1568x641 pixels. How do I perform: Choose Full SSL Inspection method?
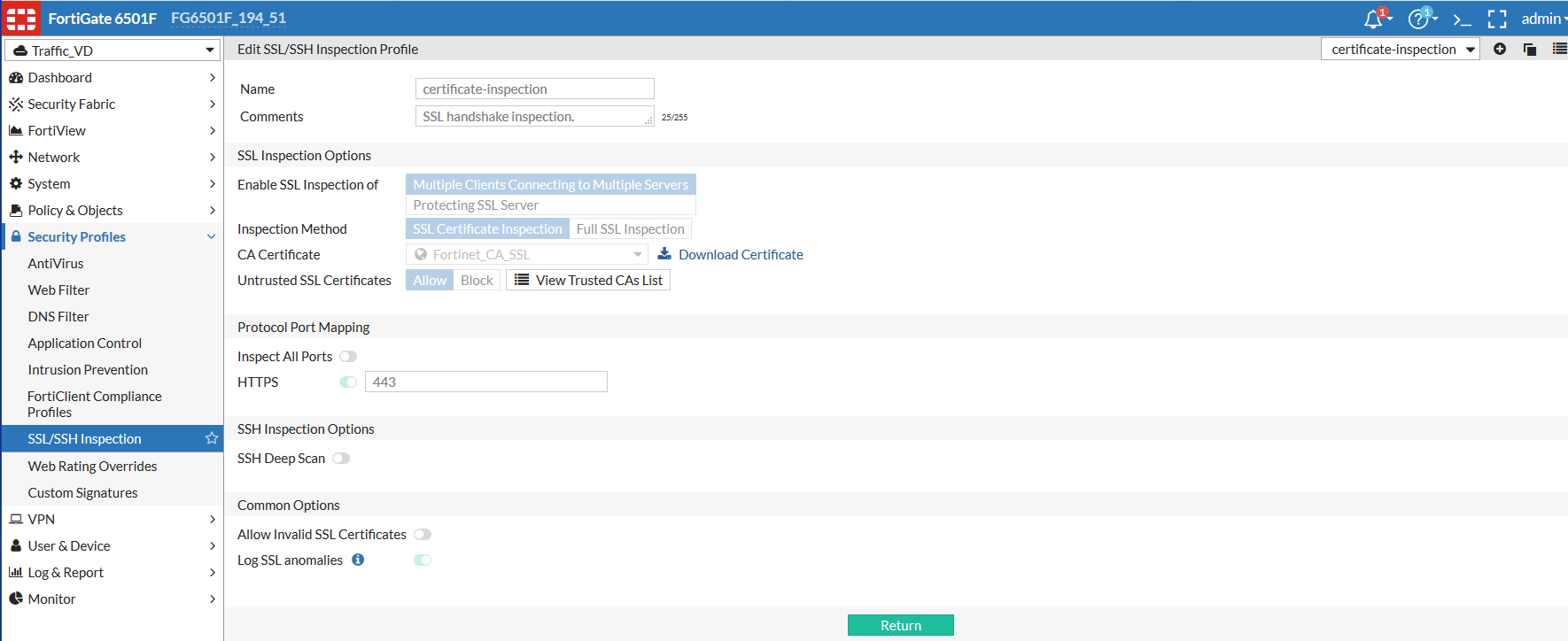(631, 229)
